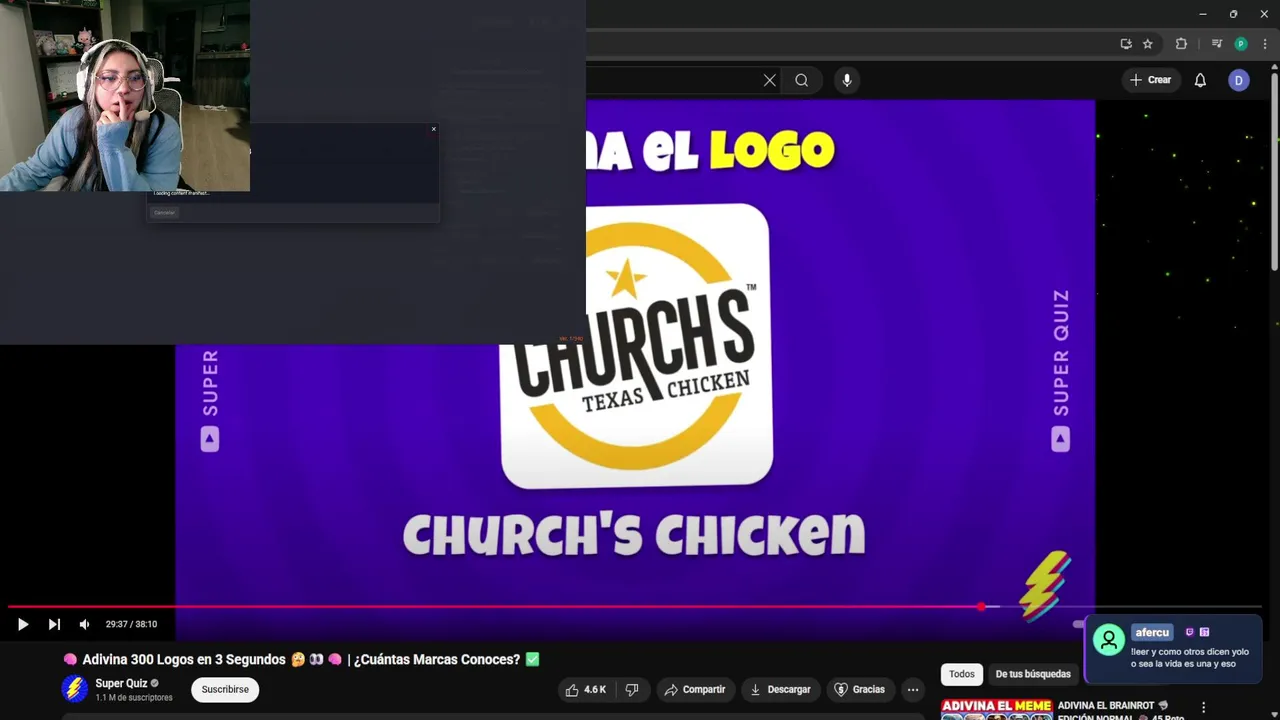Click the Descargar download button
The height and width of the screenshot is (720, 1280).
[x=780, y=689]
